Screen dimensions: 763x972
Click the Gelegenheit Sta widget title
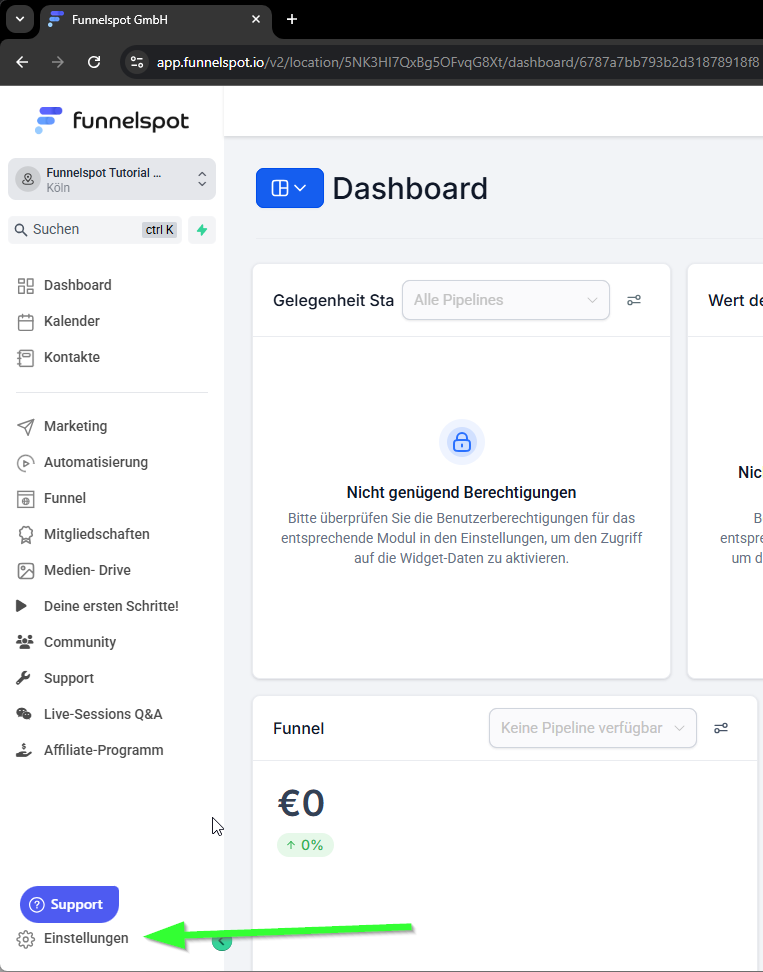tap(333, 300)
